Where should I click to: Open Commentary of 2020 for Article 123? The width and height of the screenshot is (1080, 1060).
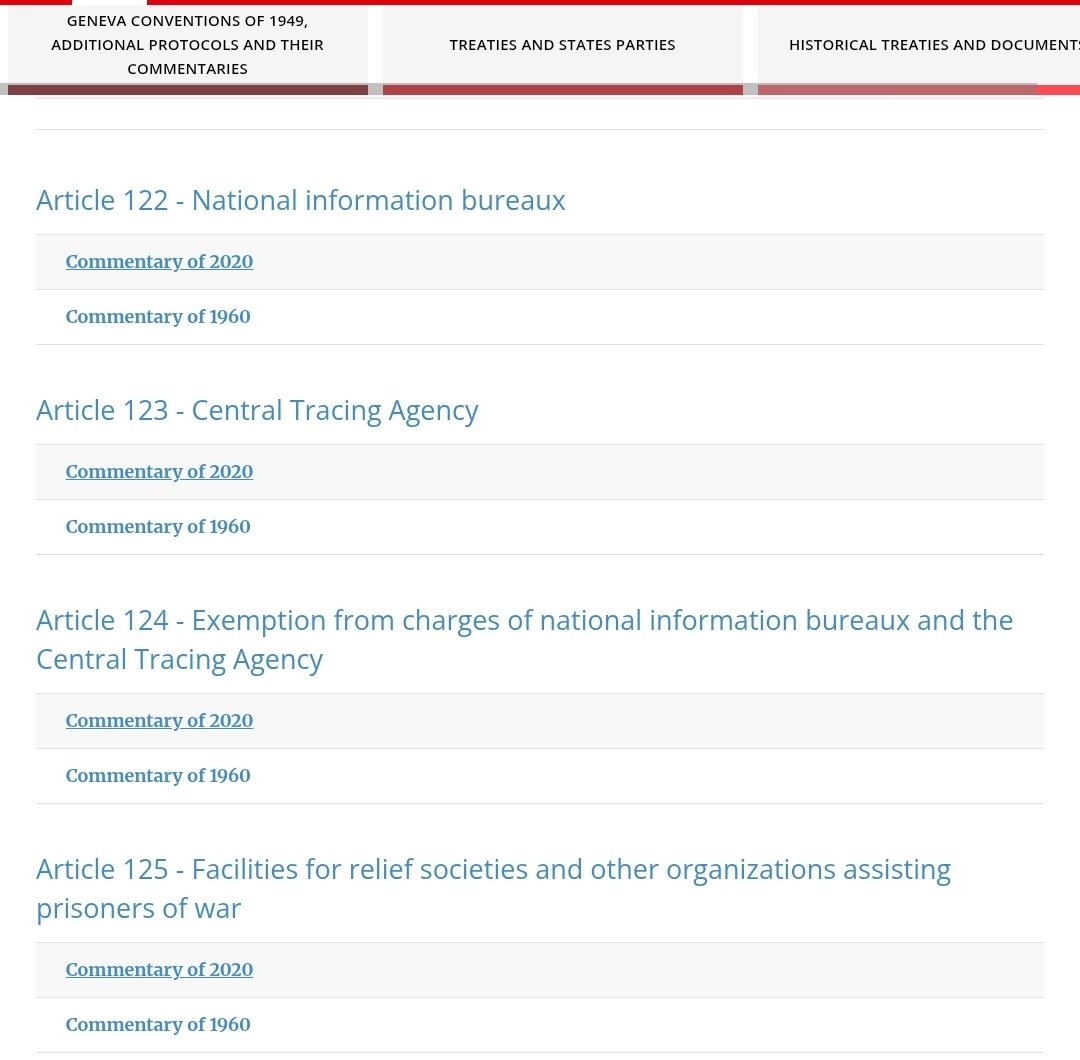point(159,472)
